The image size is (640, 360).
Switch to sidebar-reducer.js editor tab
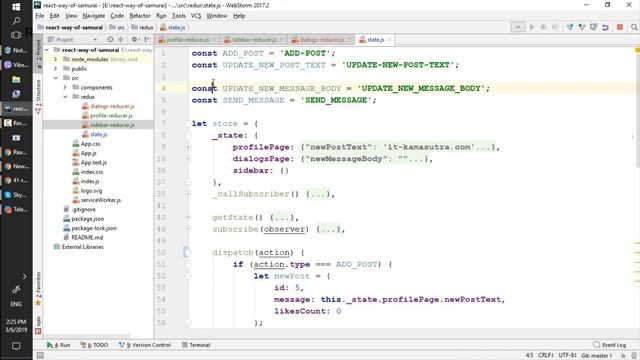pyautogui.click(x=254, y=40)
